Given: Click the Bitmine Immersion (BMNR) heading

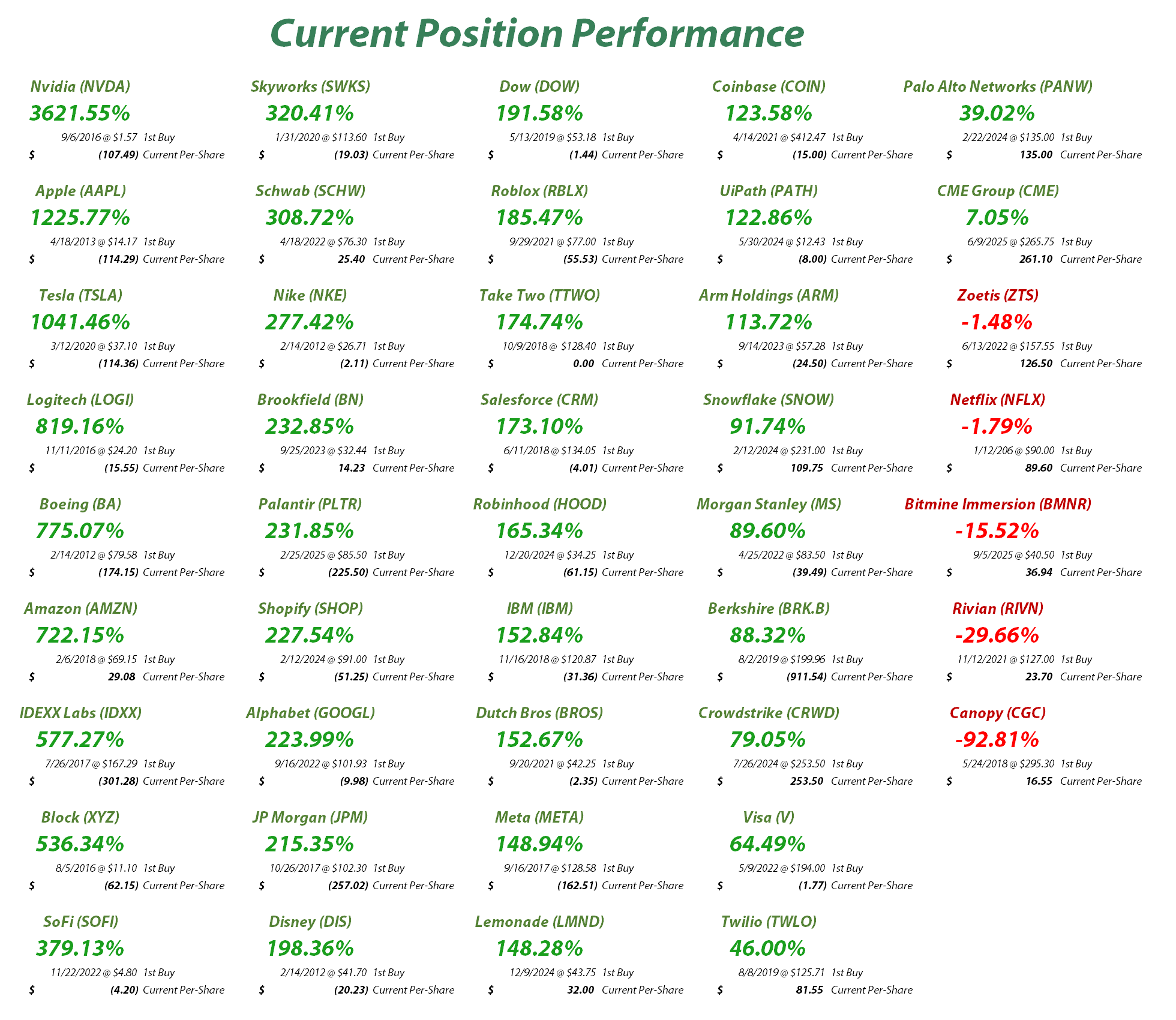Looking at the screenshot, I should point(997,504).
